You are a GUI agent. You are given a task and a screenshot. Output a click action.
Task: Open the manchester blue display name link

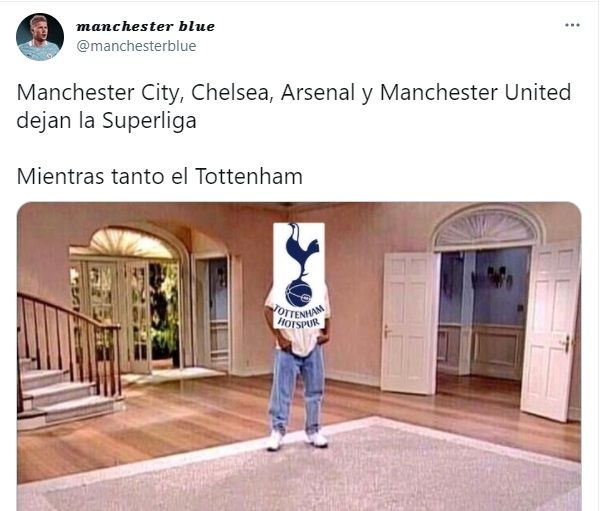coord(145,26)
